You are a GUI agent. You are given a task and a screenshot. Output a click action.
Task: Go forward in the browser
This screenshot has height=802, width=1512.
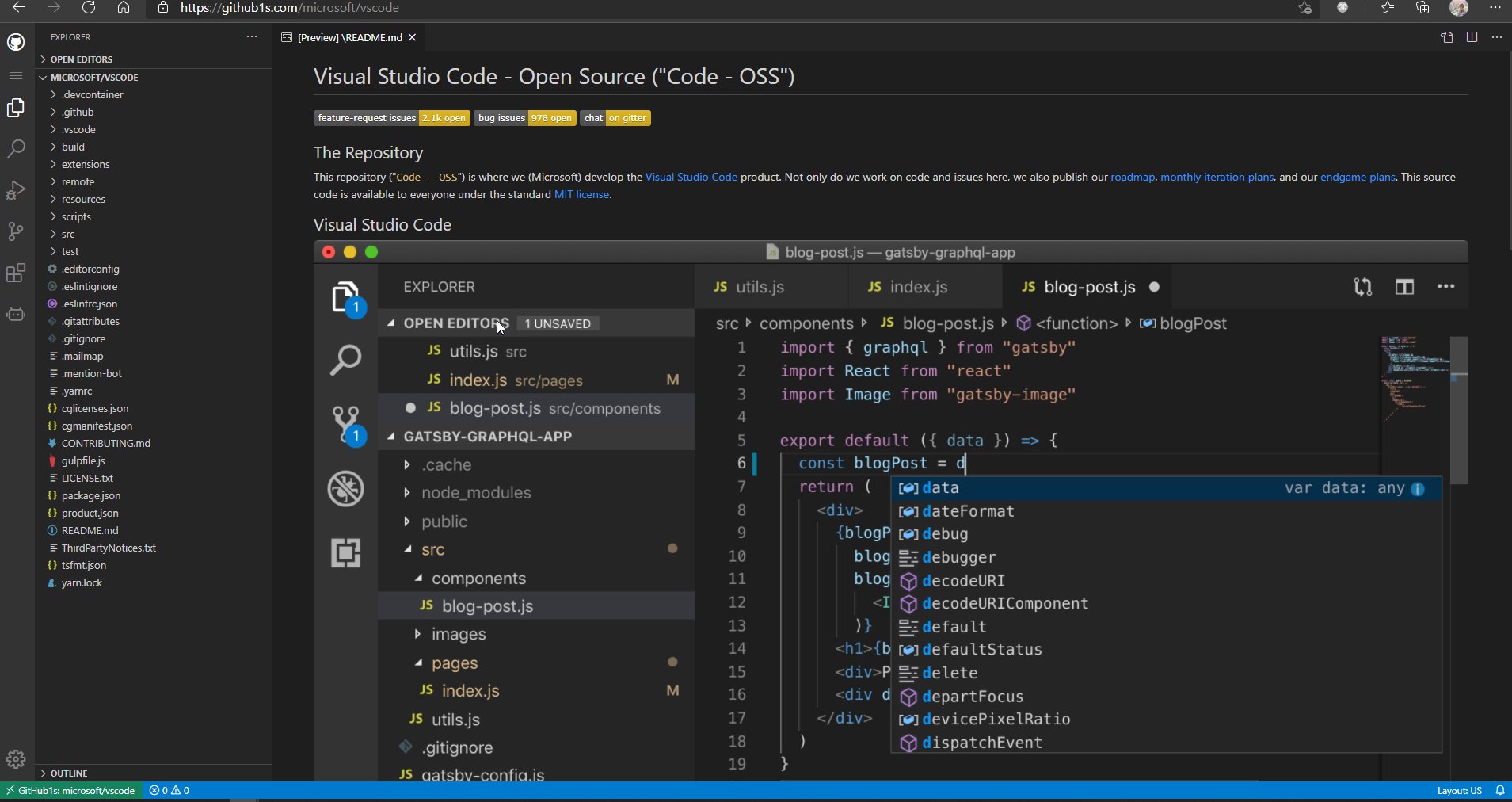[x=54, y=8]
